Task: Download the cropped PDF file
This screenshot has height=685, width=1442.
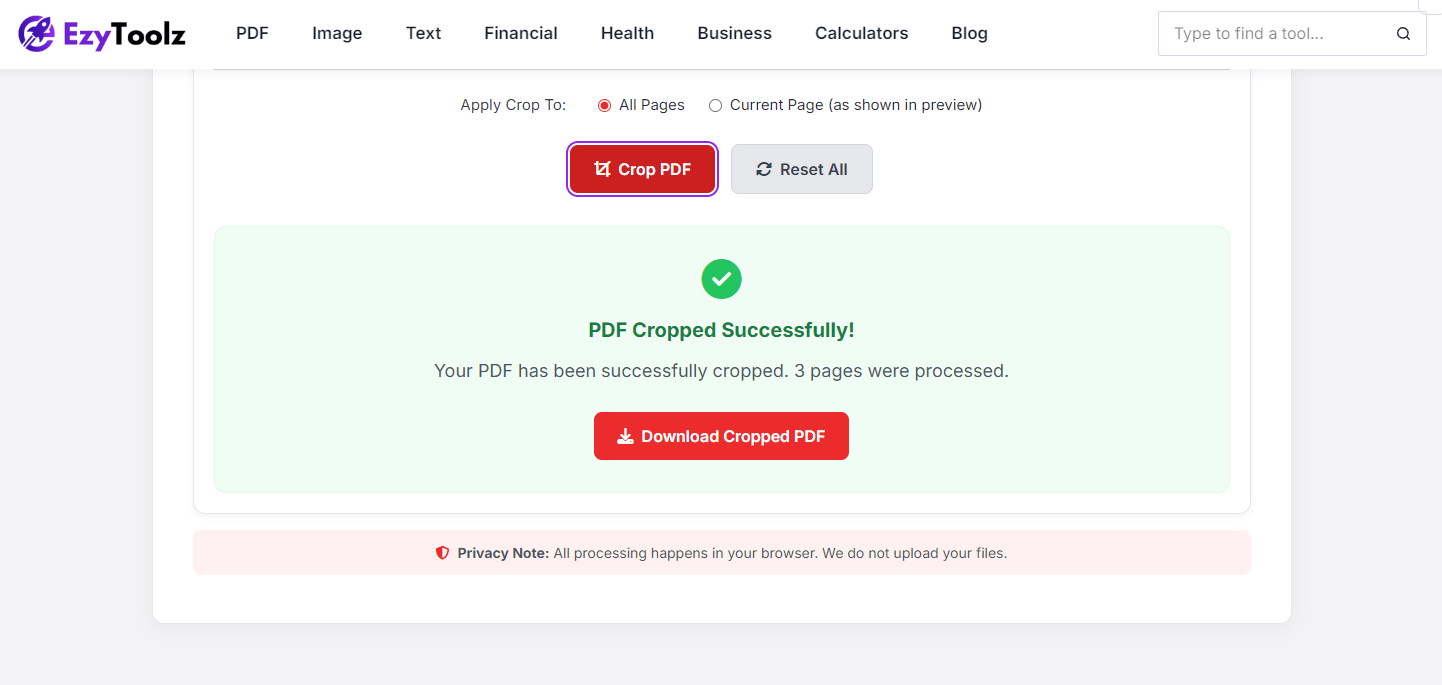Action: coord(721,436)
